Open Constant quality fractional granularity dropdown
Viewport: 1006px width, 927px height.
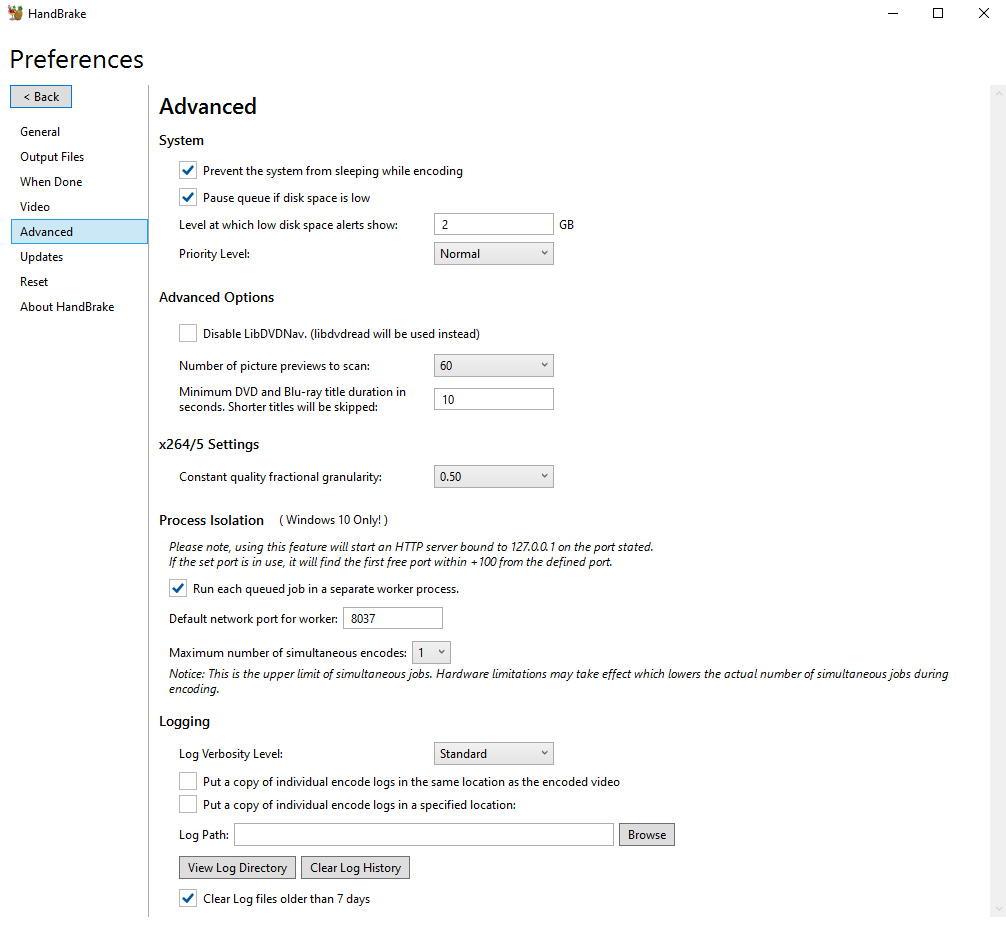[493, 477]
